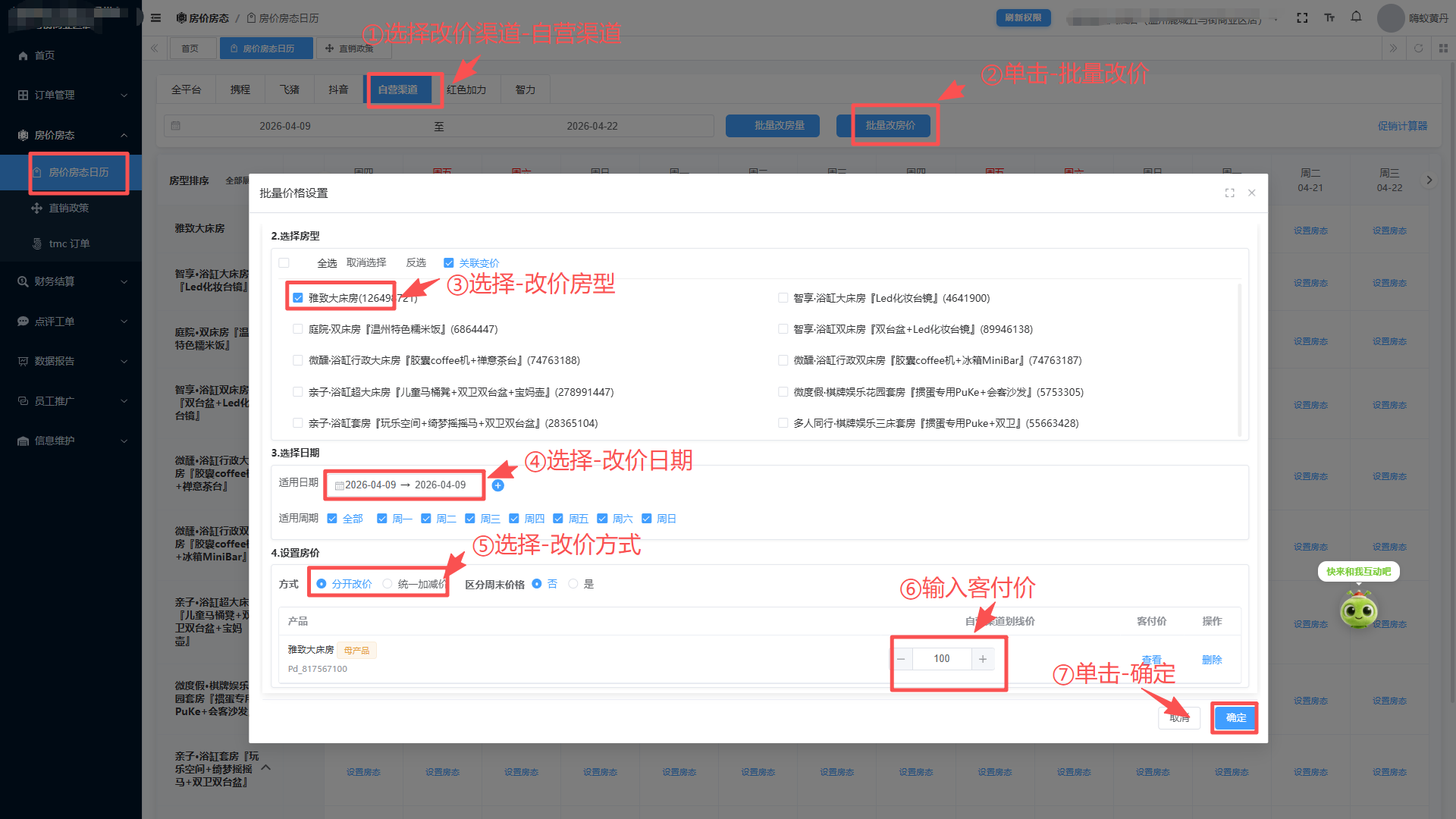Viewport: 1456px width, 819px height.
Task: Check the 庭院·双床房 room type checkbox
Action: (298, 329)
